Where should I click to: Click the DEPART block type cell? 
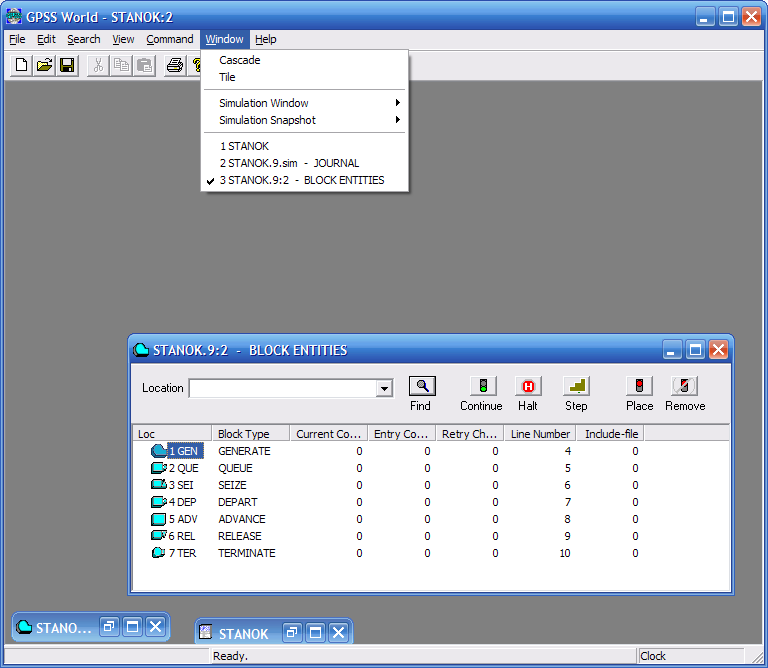tap(238, 502)
